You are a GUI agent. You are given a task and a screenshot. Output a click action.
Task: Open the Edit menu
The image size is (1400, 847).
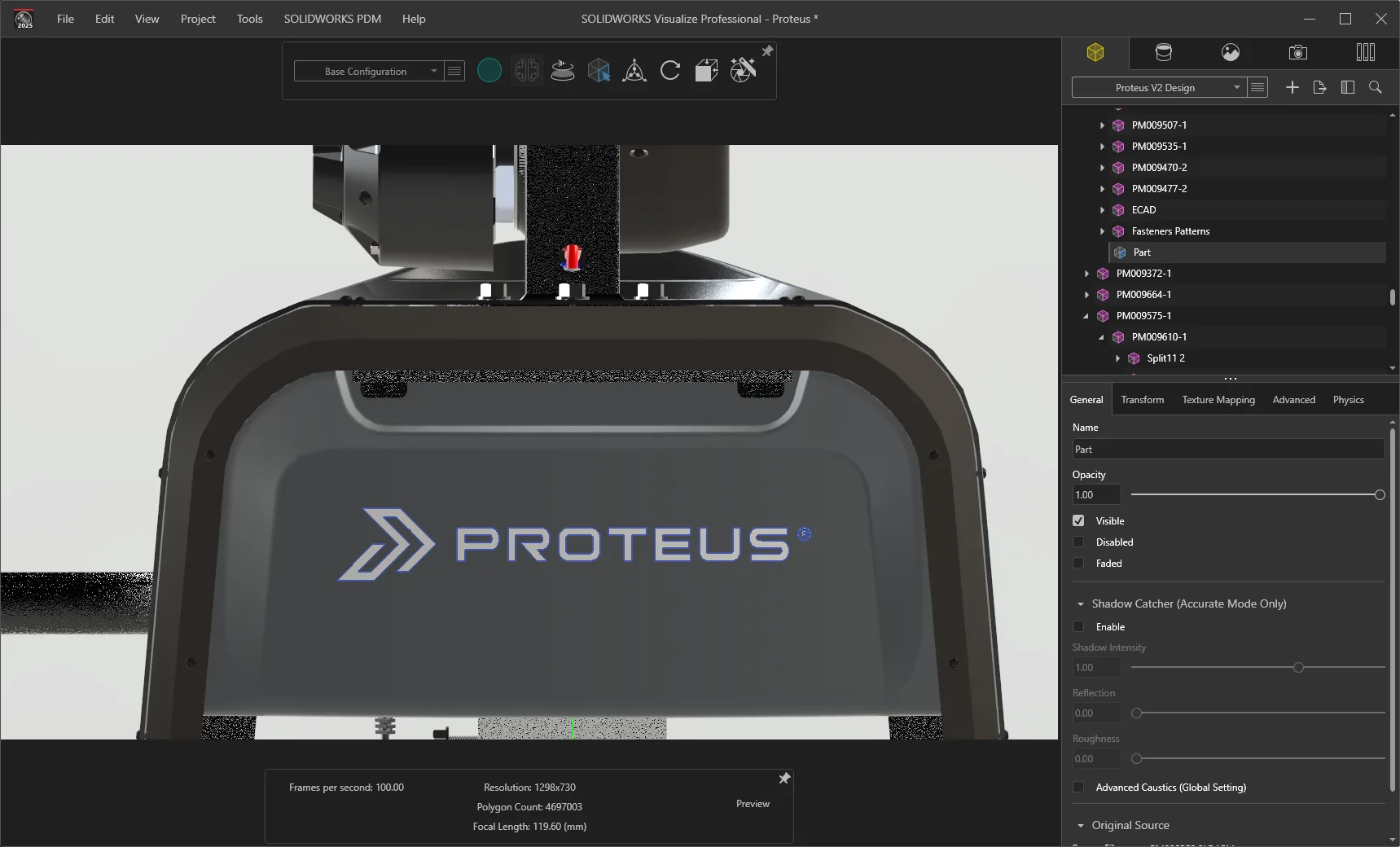tap(104, 19)
